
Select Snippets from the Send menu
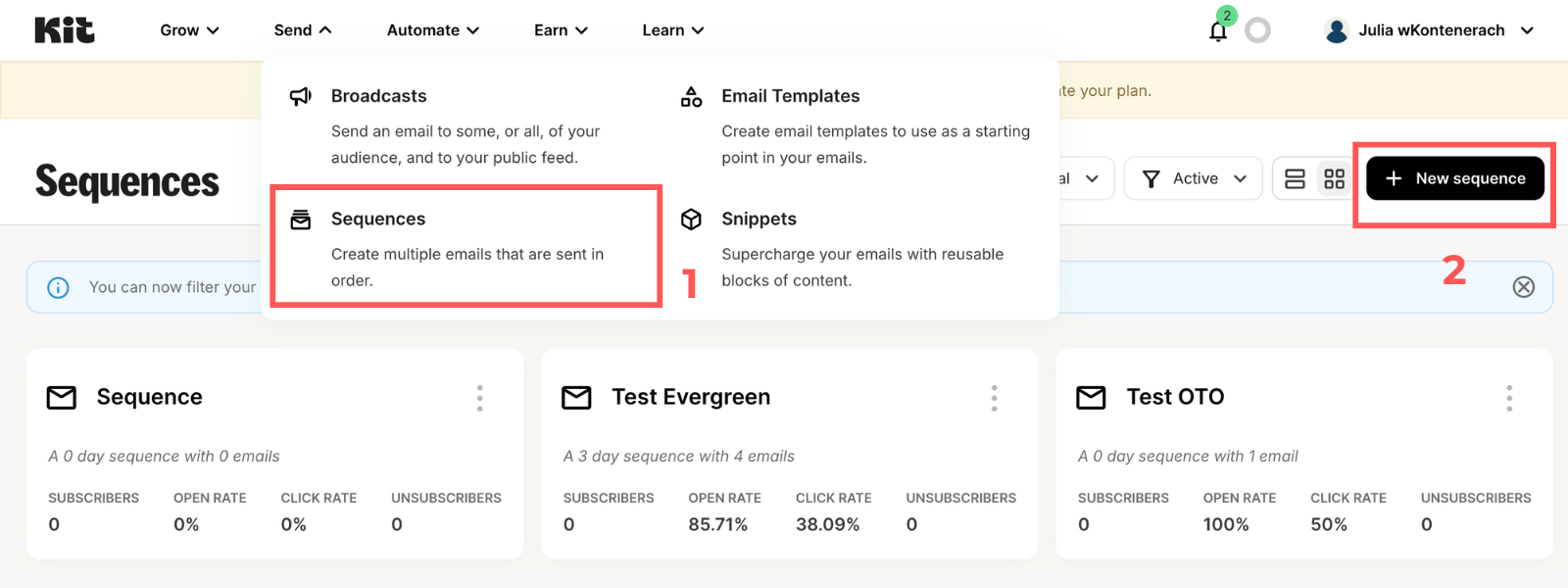[759, 219]
